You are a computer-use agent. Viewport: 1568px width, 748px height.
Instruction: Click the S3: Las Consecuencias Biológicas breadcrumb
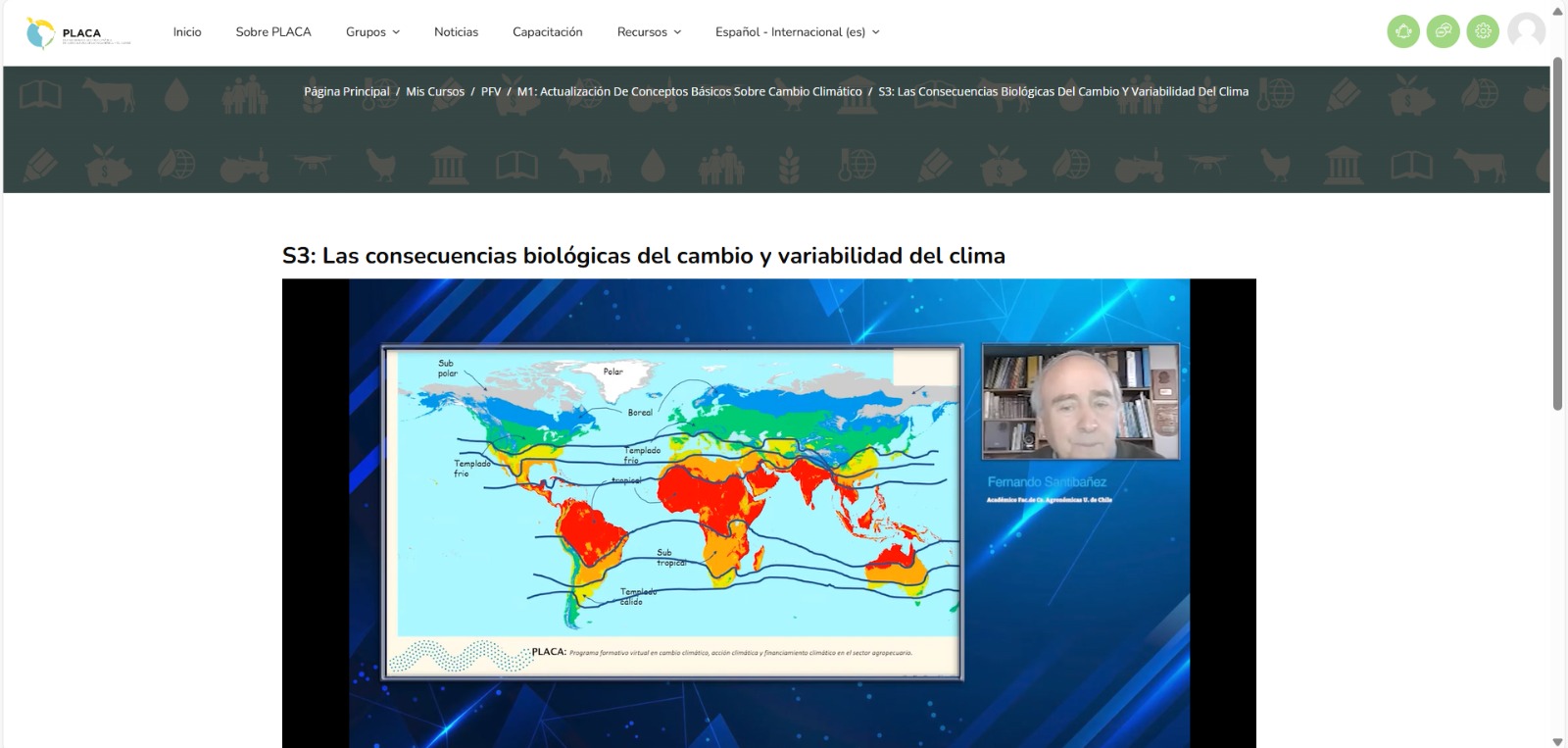[x=1062, y=91]
